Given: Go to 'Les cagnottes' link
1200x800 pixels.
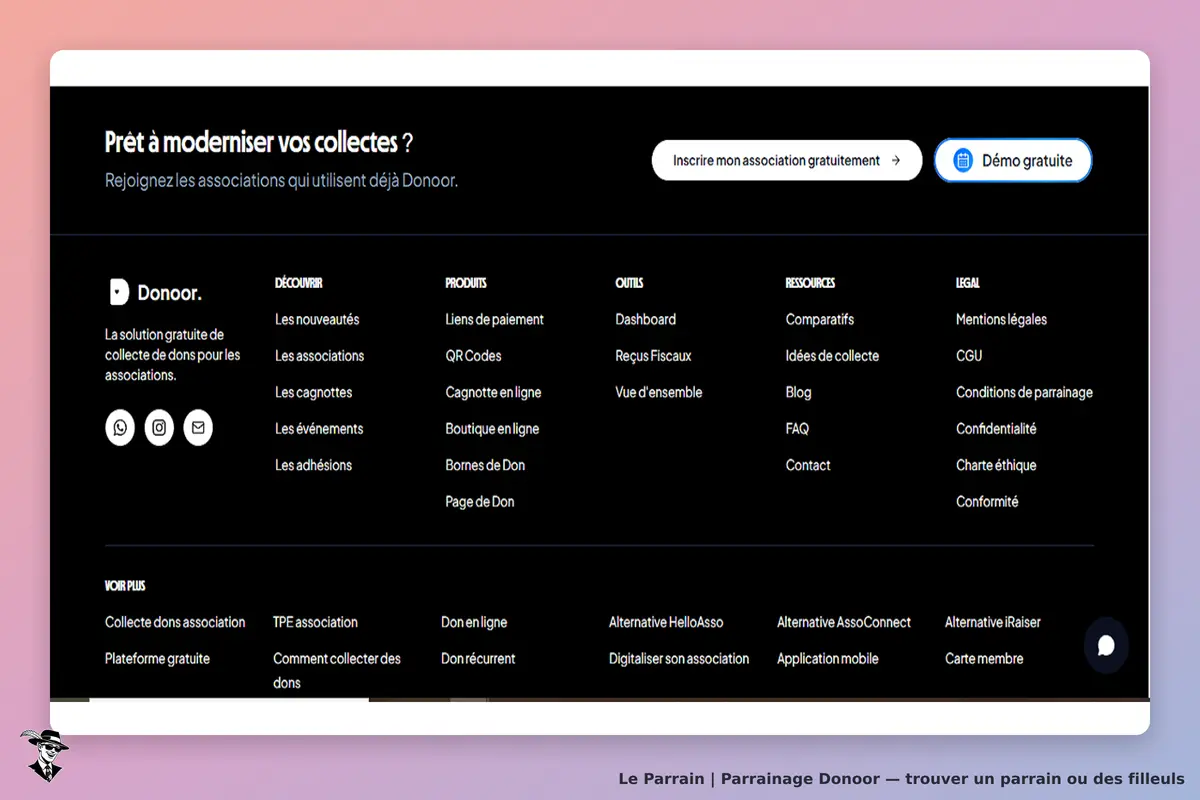Looking at the screenshot, I should 314,393.
